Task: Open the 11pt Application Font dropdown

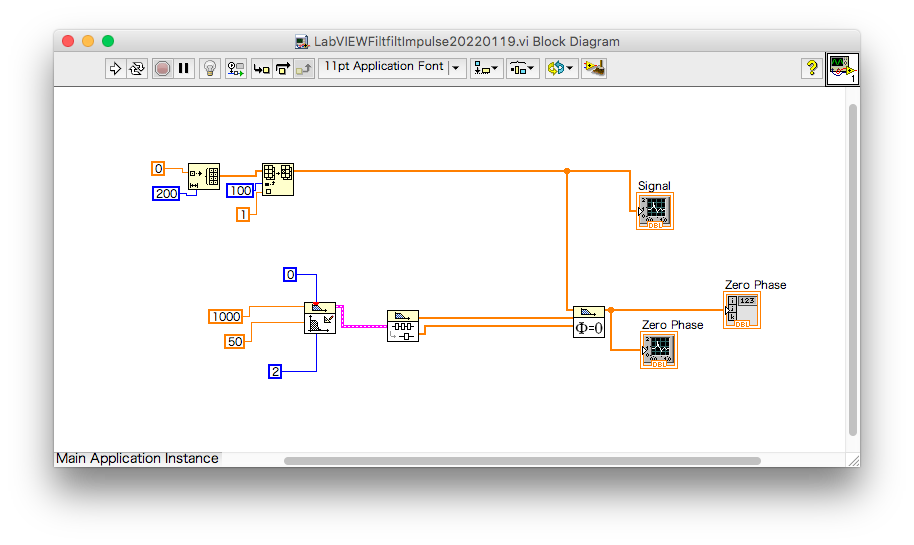Action: (x=392, y=68)
